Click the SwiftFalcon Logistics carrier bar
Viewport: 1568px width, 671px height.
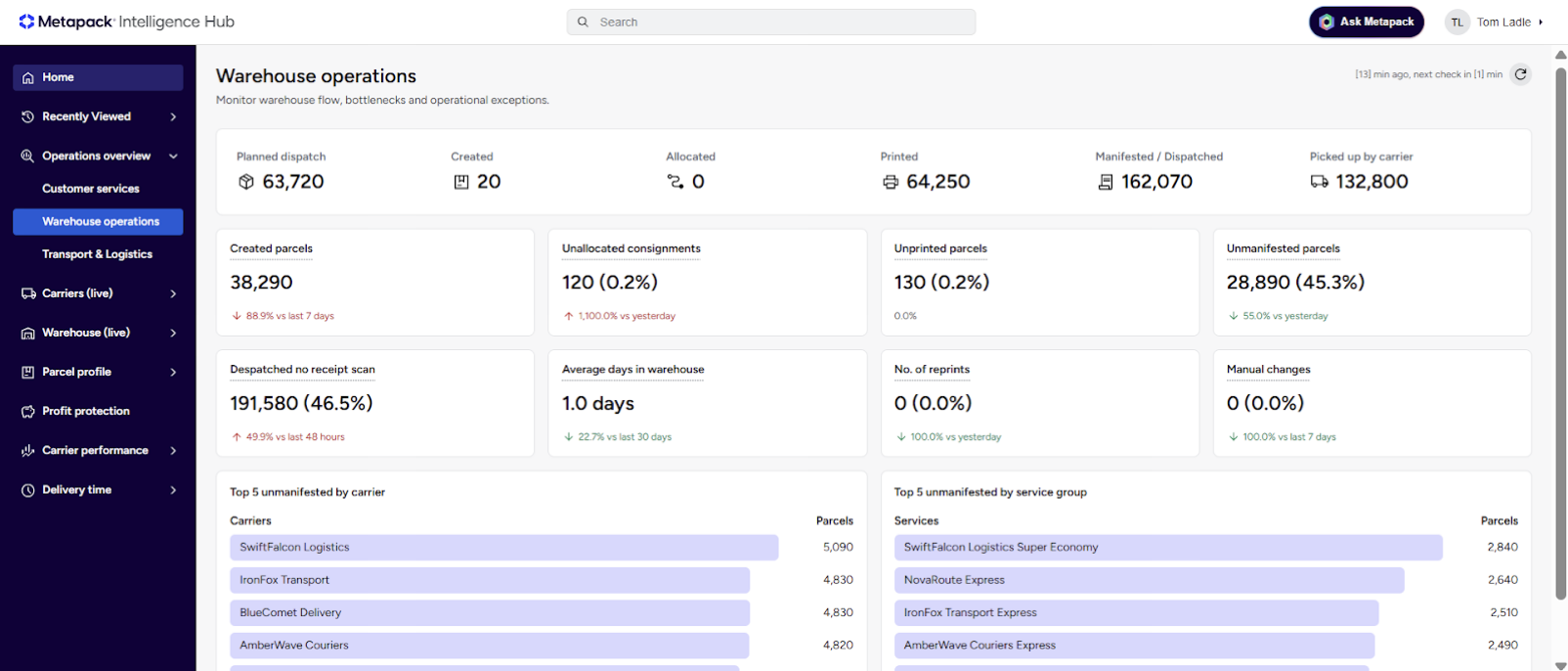coord(504,548)
